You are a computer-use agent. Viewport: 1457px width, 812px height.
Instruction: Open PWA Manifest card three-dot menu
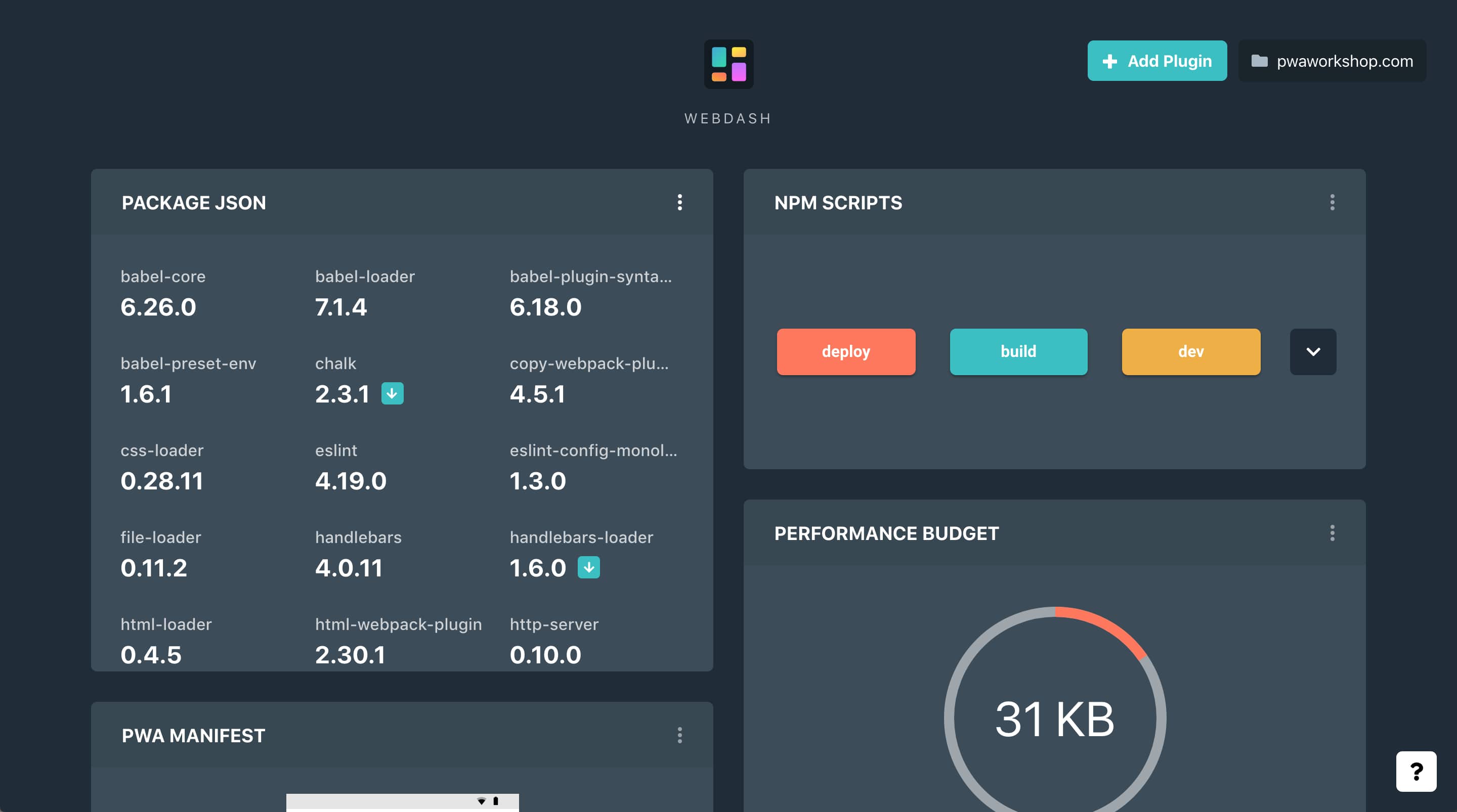point(680,735)
